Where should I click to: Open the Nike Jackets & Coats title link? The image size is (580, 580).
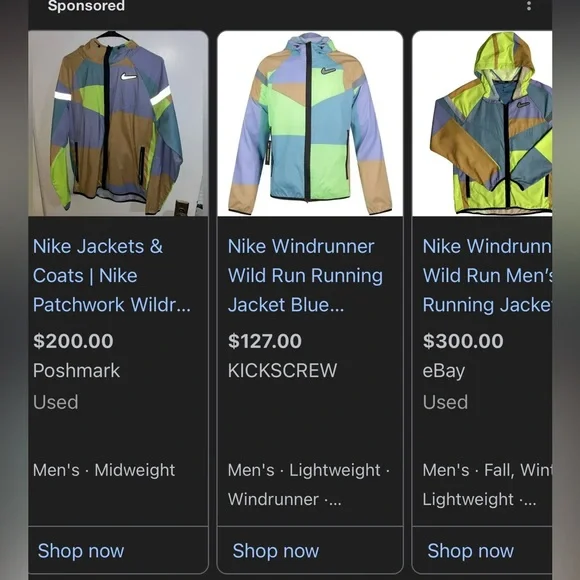pos(112,276)
